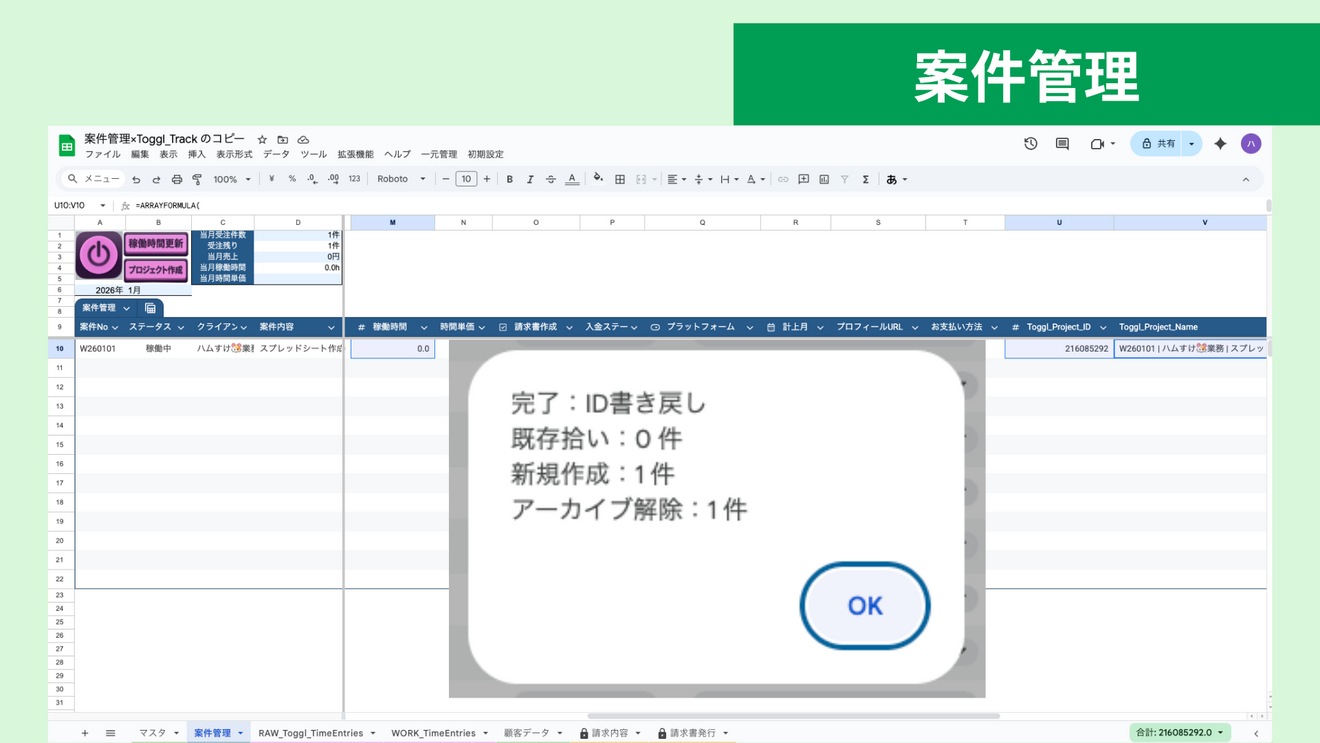The height and width of the screenshot is (743, 1320).
Task: Add a new sheet with plus icon
Action: [x=85, y=733]
